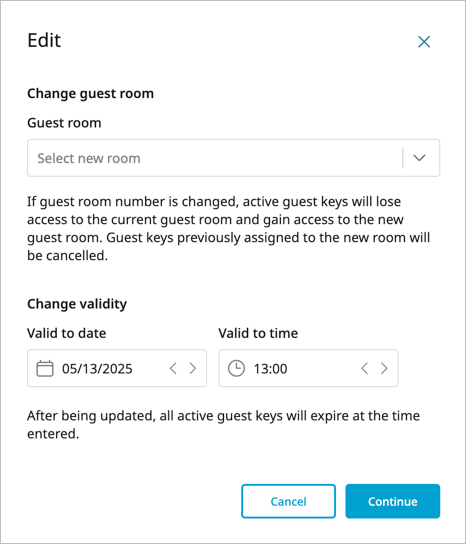Screen dimensions: 466x544
Task: Cancel the edit dialog
Action: 288,501
